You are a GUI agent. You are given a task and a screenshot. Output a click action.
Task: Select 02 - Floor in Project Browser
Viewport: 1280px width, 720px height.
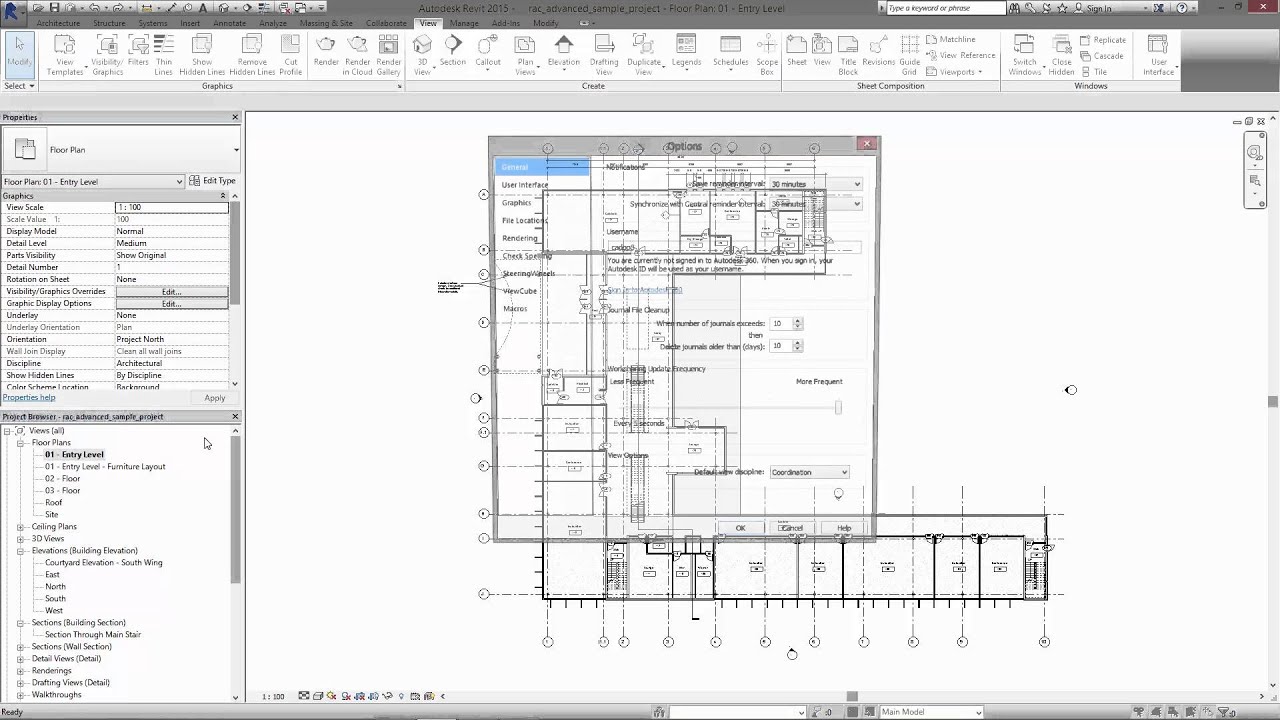point(62,479)
